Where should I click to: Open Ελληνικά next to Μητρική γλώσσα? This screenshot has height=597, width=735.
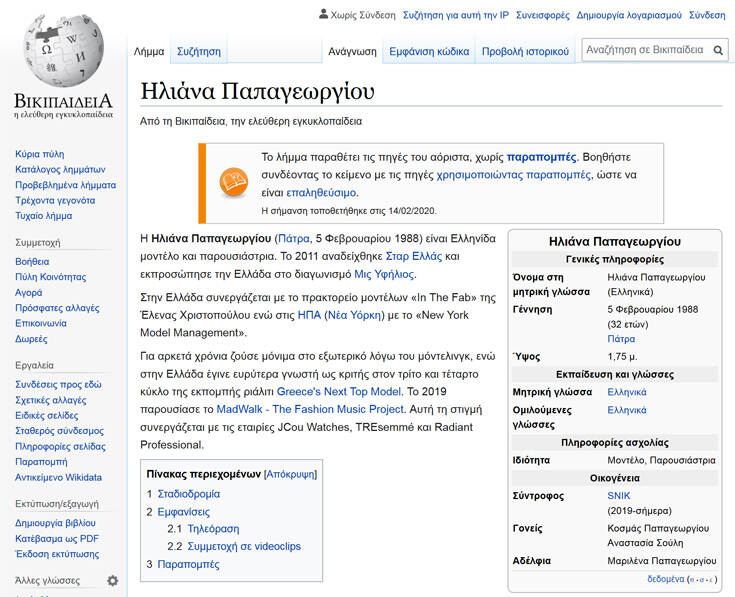627,392
